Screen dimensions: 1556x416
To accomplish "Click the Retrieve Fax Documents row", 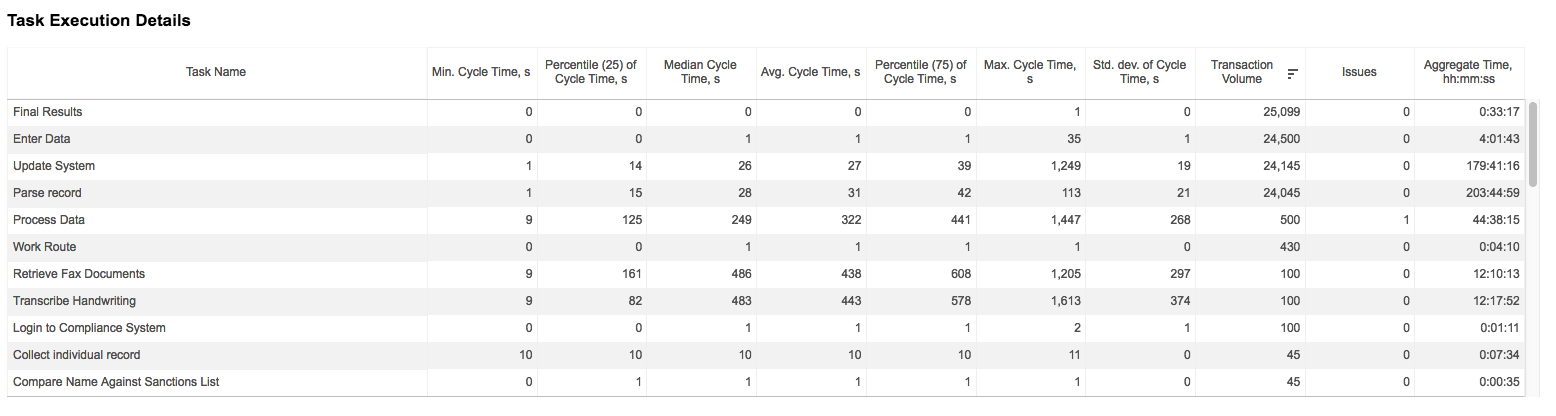I will 766,274.
